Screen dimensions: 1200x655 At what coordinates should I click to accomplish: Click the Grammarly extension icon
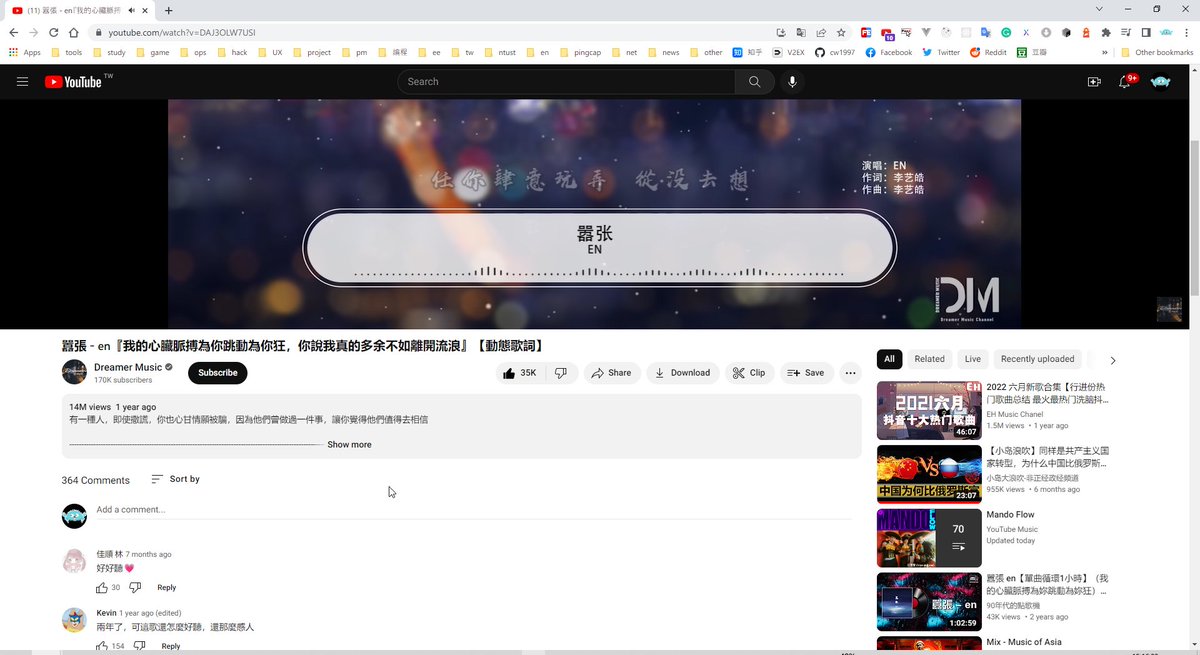pos(1006,32)
